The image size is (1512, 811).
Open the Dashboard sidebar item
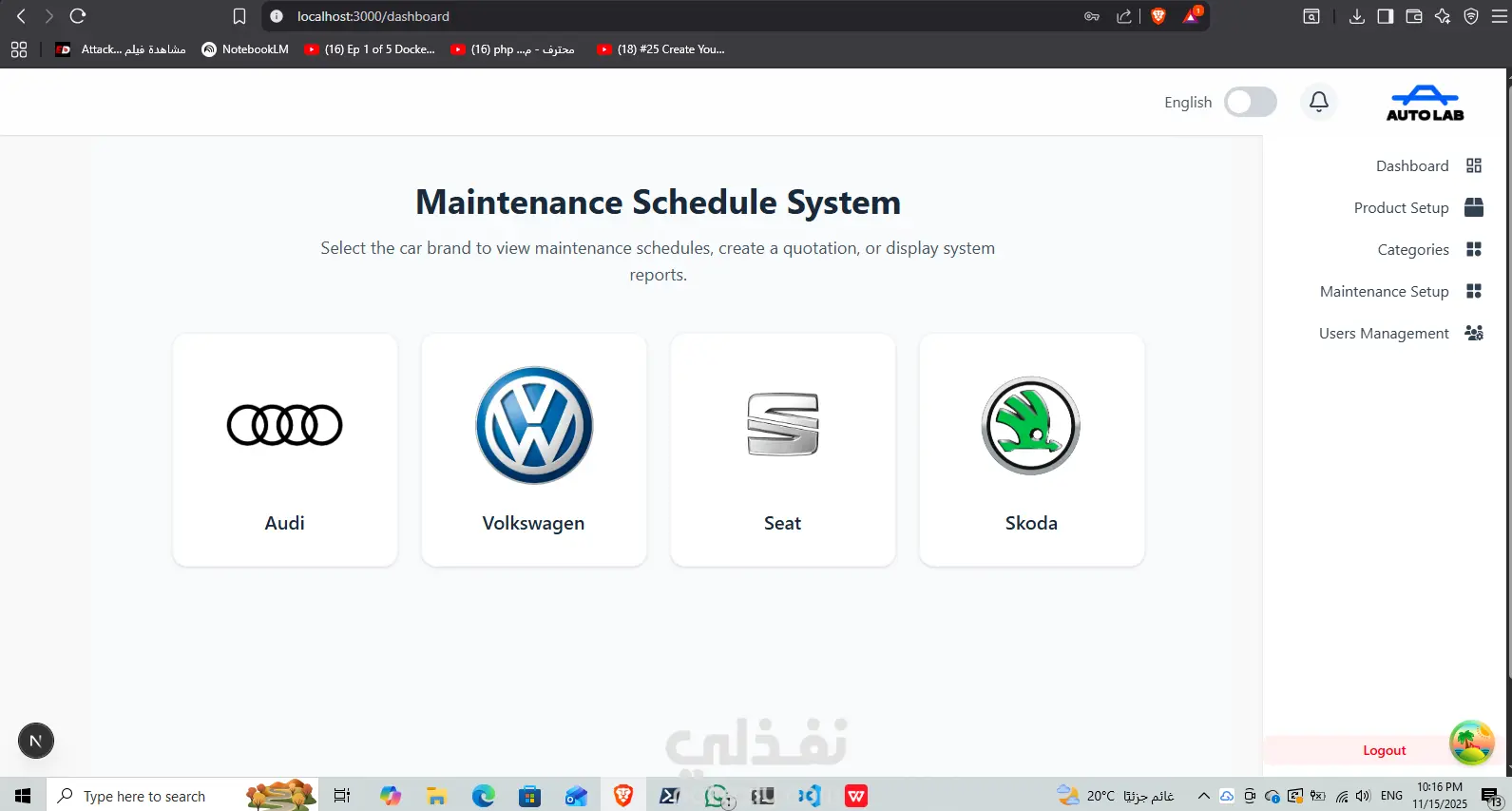coord(1428,165)
